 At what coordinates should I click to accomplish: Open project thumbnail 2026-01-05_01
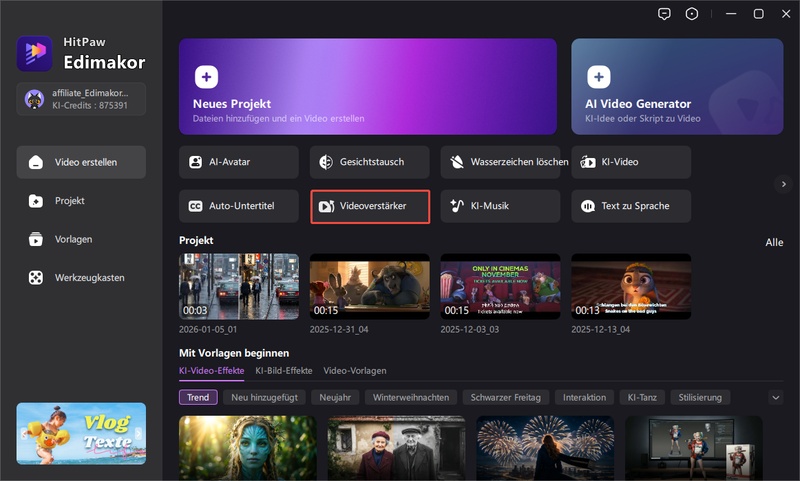pos(239,286)
